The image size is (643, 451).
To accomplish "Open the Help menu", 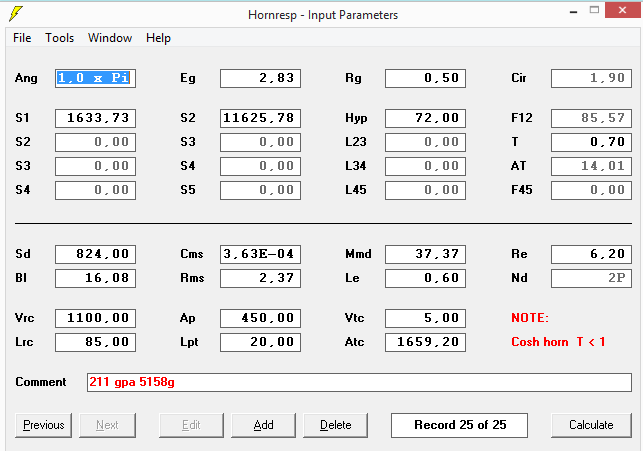I will [x=158, y=38].
